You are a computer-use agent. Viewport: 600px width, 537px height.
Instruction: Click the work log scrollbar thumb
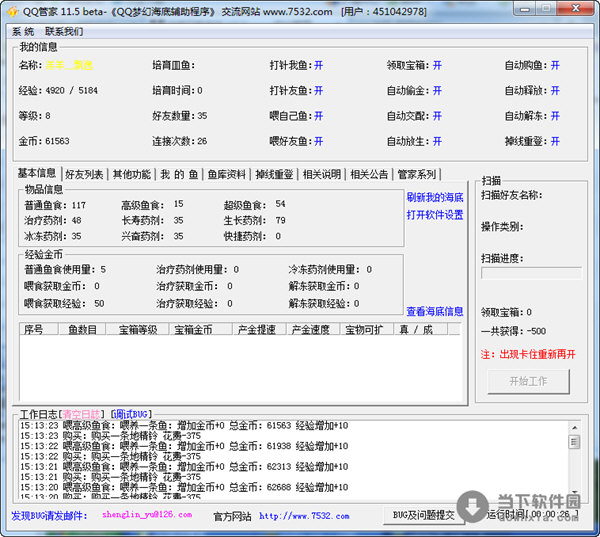click(x=574, y=442)
